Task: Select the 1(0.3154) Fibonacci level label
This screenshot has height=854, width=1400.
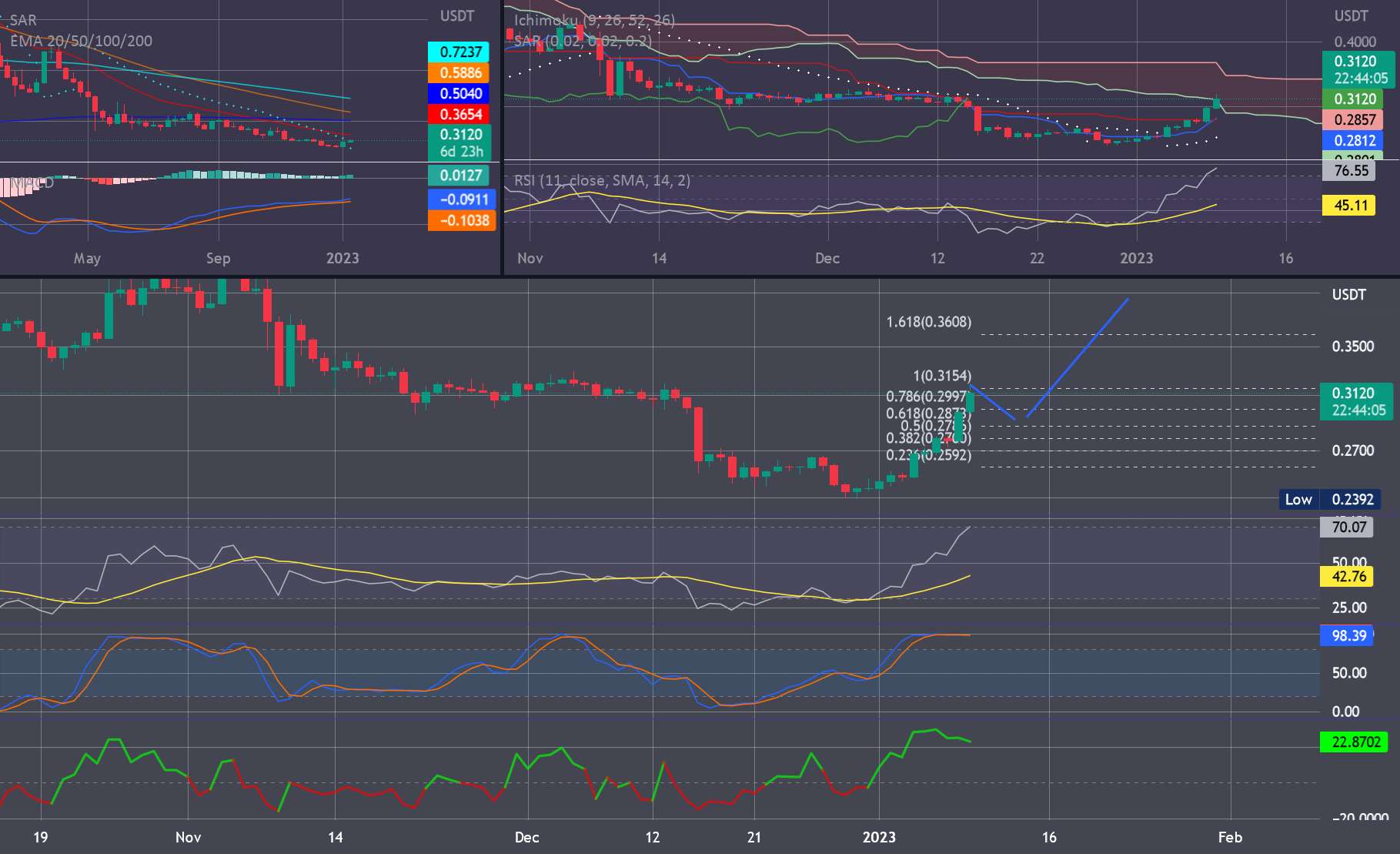Action: click(x=941, y=376)
